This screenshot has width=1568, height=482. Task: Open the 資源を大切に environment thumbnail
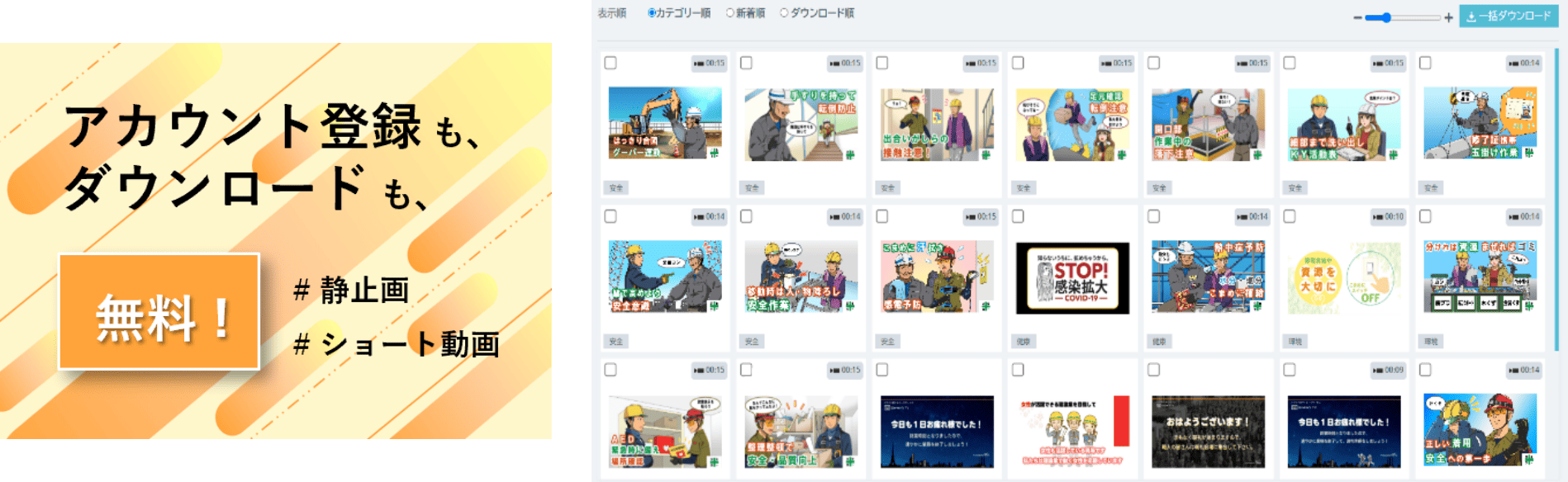click(x=1344, y=278)
